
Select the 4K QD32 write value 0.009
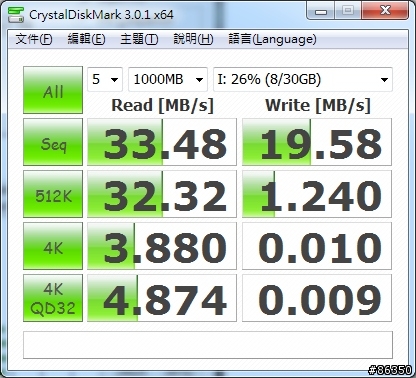tap(317, 298)
